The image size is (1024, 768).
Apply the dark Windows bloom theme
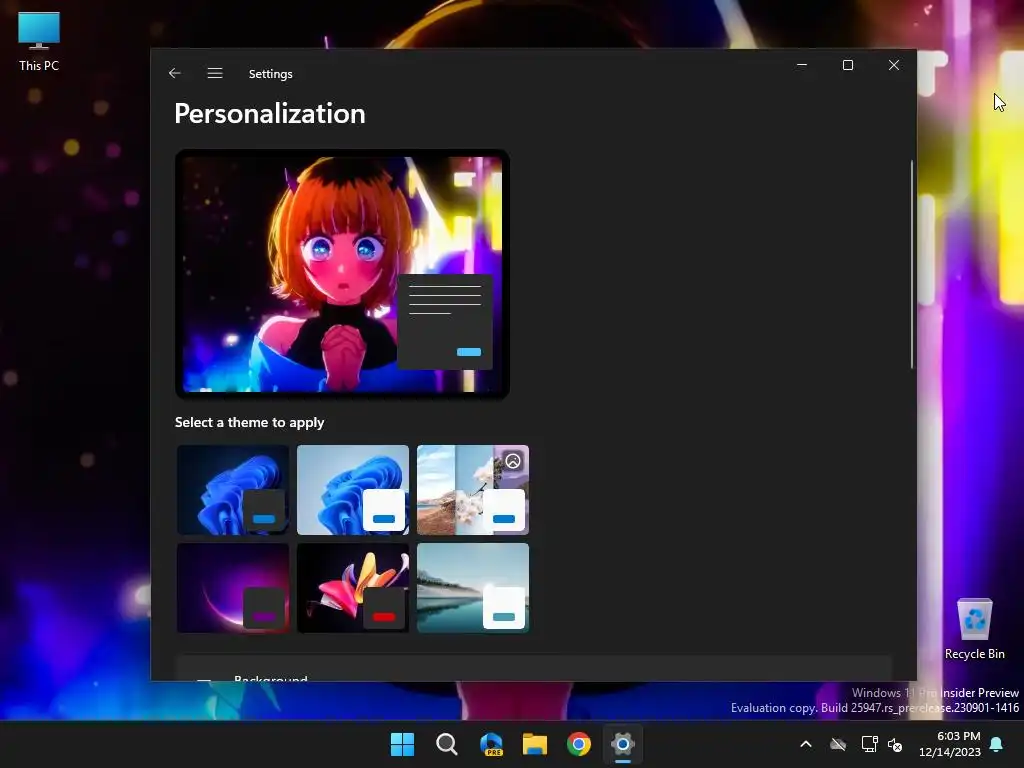pyautogui.click(x=232, y=490)
